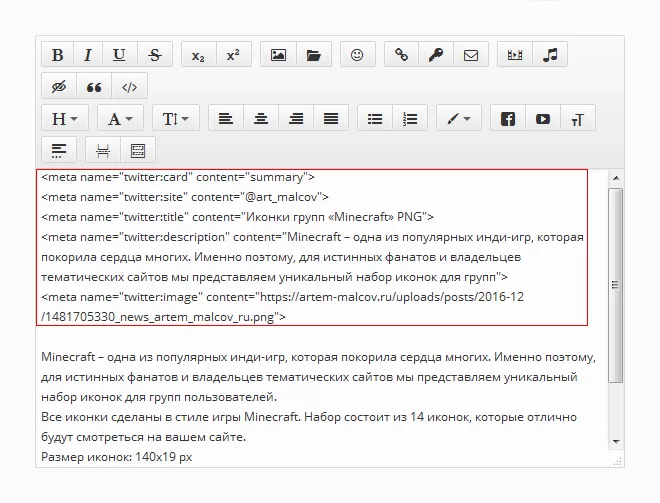The image size is (660, 503).
Task: Insert hidden text with crossed eye icon
Action: pyautogui.click(x=59, y=87)
